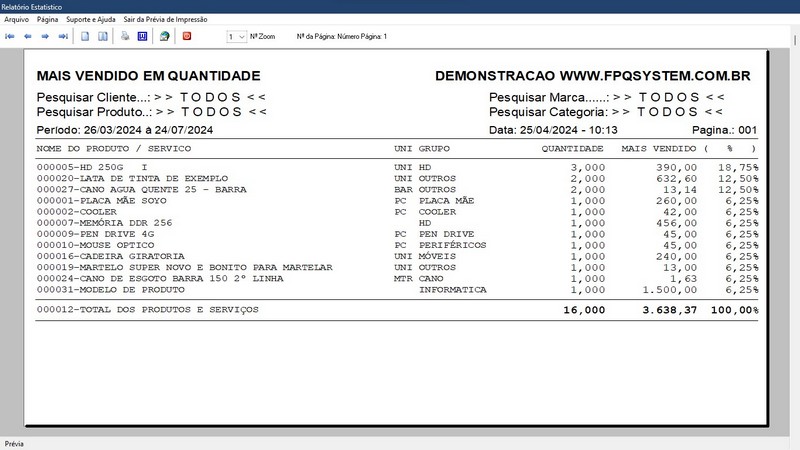Select row 000007-MEMÓRIA DDR 256
Screen dimensions: 800x450
[x=397, y=223]
